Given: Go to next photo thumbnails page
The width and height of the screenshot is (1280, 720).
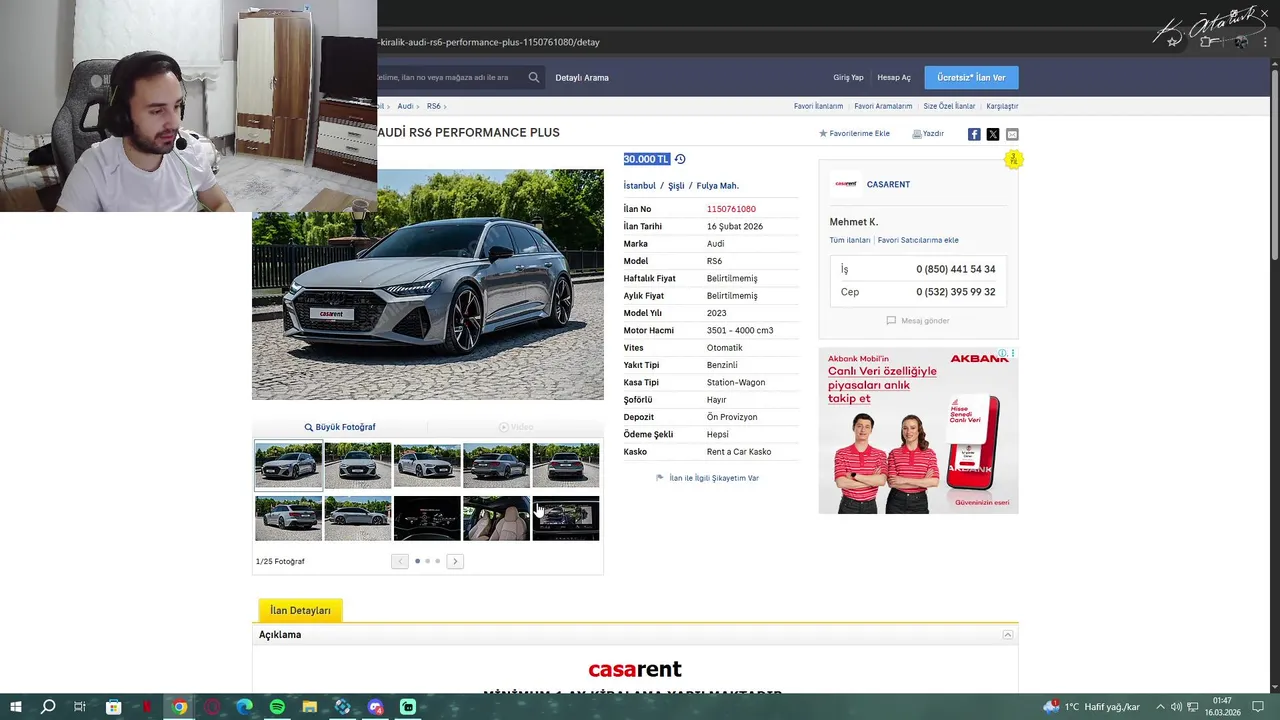Looking at the screenshot, I should coord(455,561).
